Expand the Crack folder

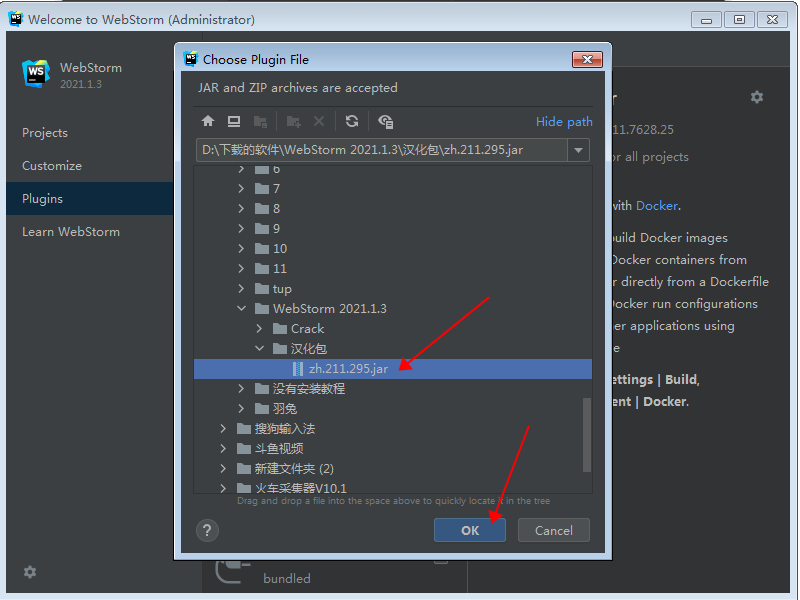coord(260,329)
